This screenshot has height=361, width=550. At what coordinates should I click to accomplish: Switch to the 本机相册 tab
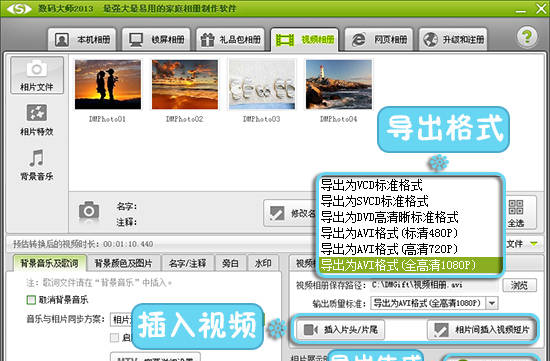click(x=82, y=40)
